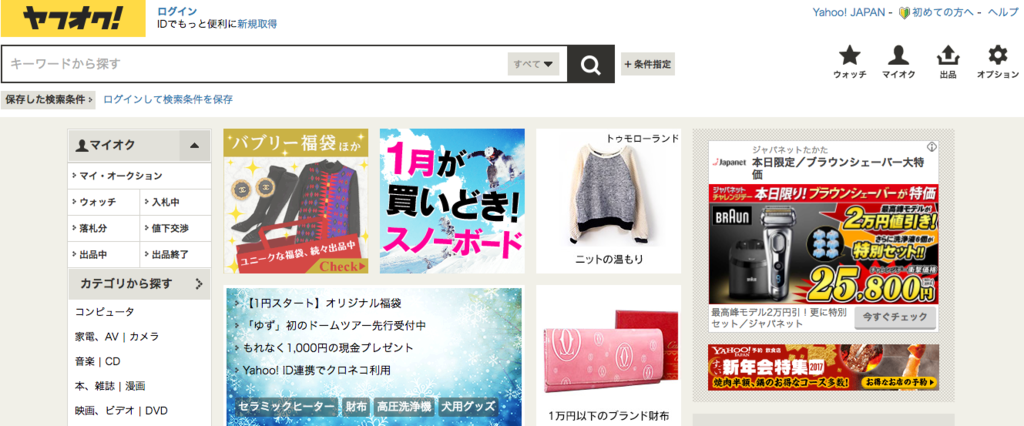Click the トゥモローランド label

[x=643, y=139]
